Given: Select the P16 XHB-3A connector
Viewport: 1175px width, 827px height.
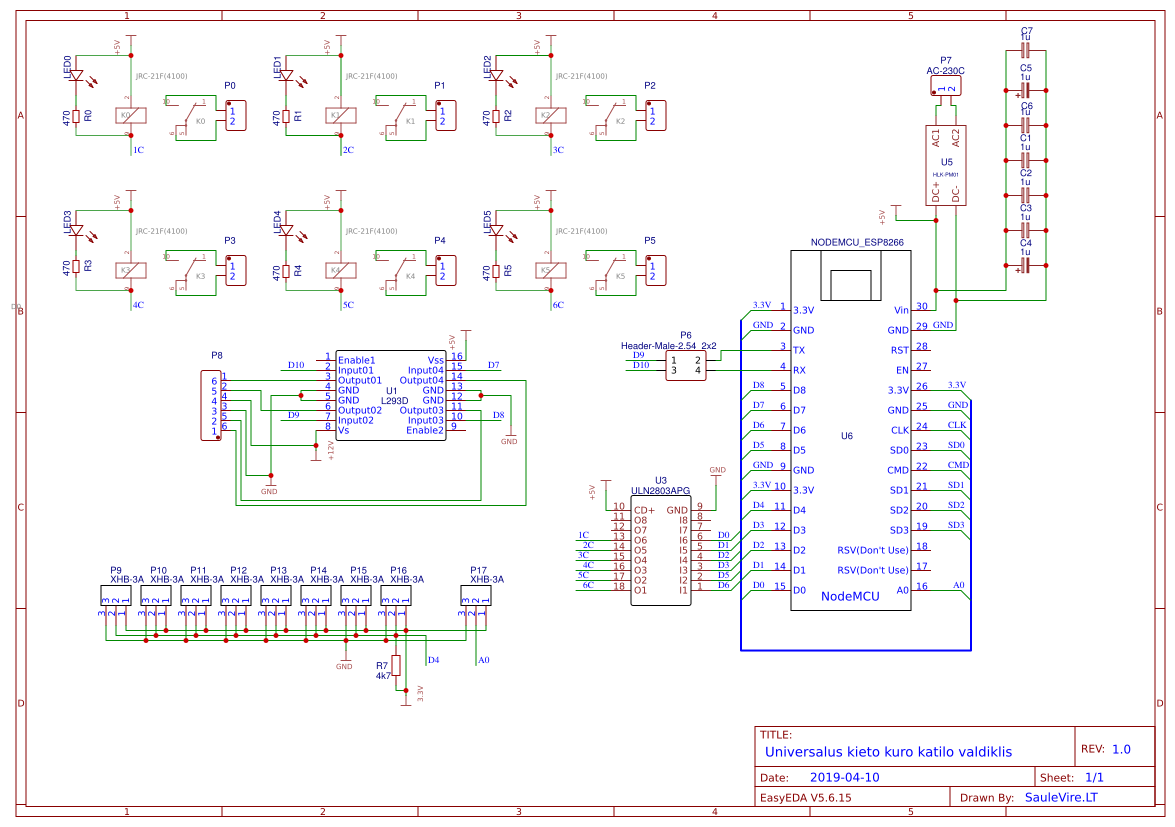Looking at the screenshot, I should click(x=396, y=596).
